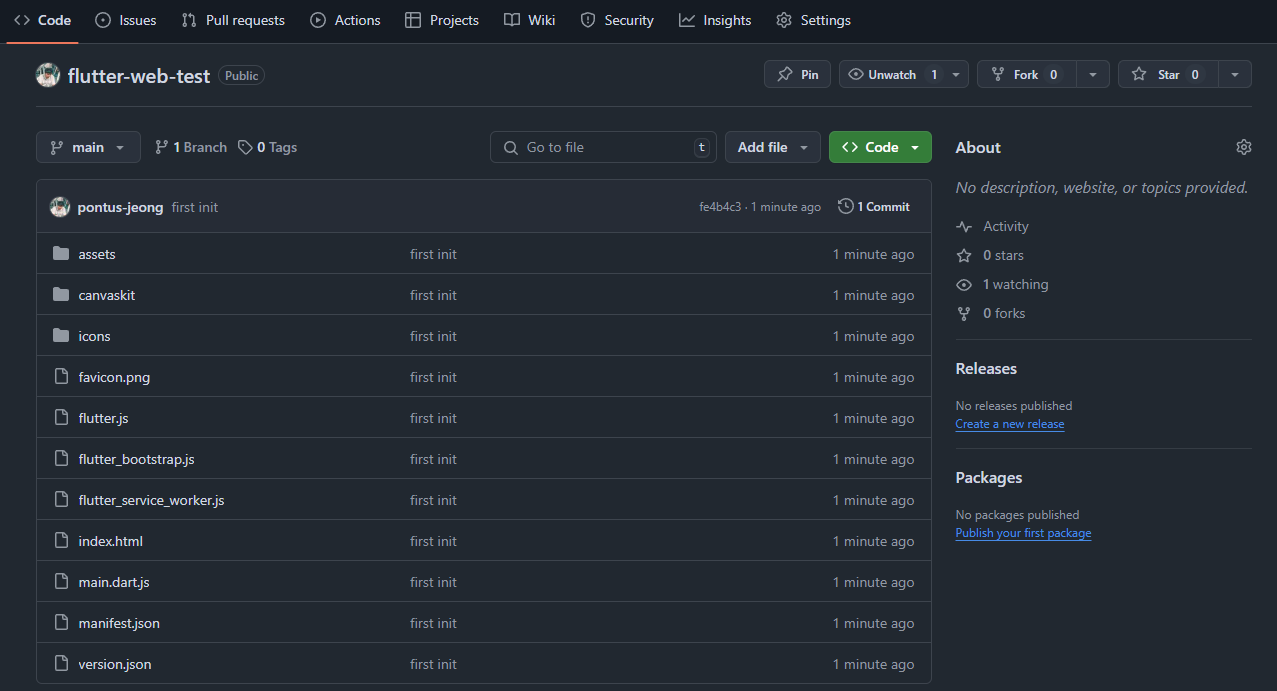Open the flutter_bootstrap.js file

(137, 459)
